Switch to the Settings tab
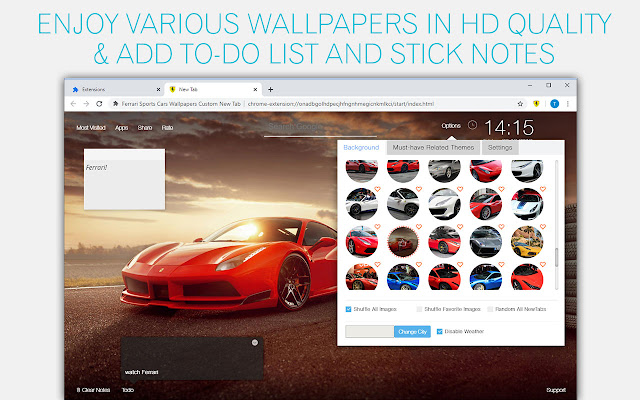Image resolution: width=640 pixels, height=400 pixels. point(500,147)
